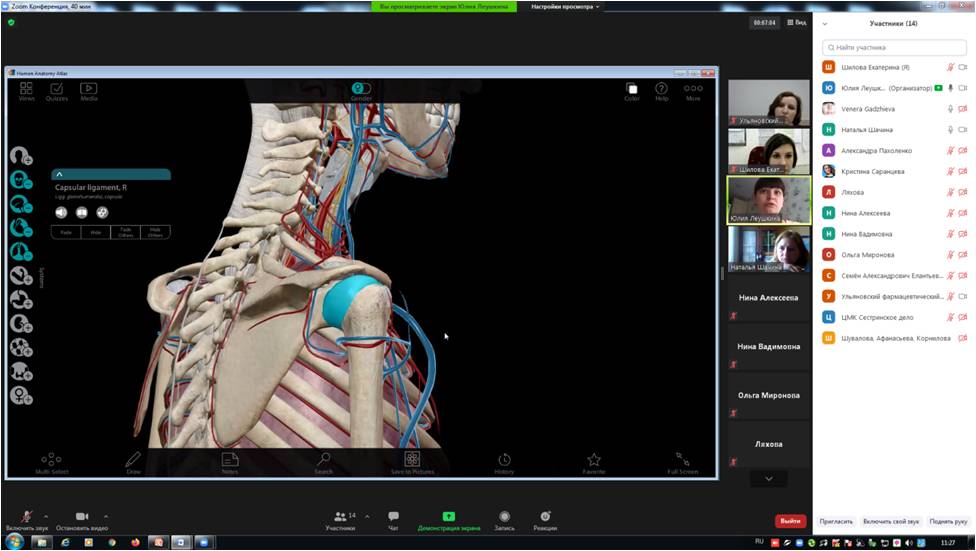This screenshot has width=976, height=551.
Task: Open the Search magnifier in the atlas
Action: coord(323,461)
